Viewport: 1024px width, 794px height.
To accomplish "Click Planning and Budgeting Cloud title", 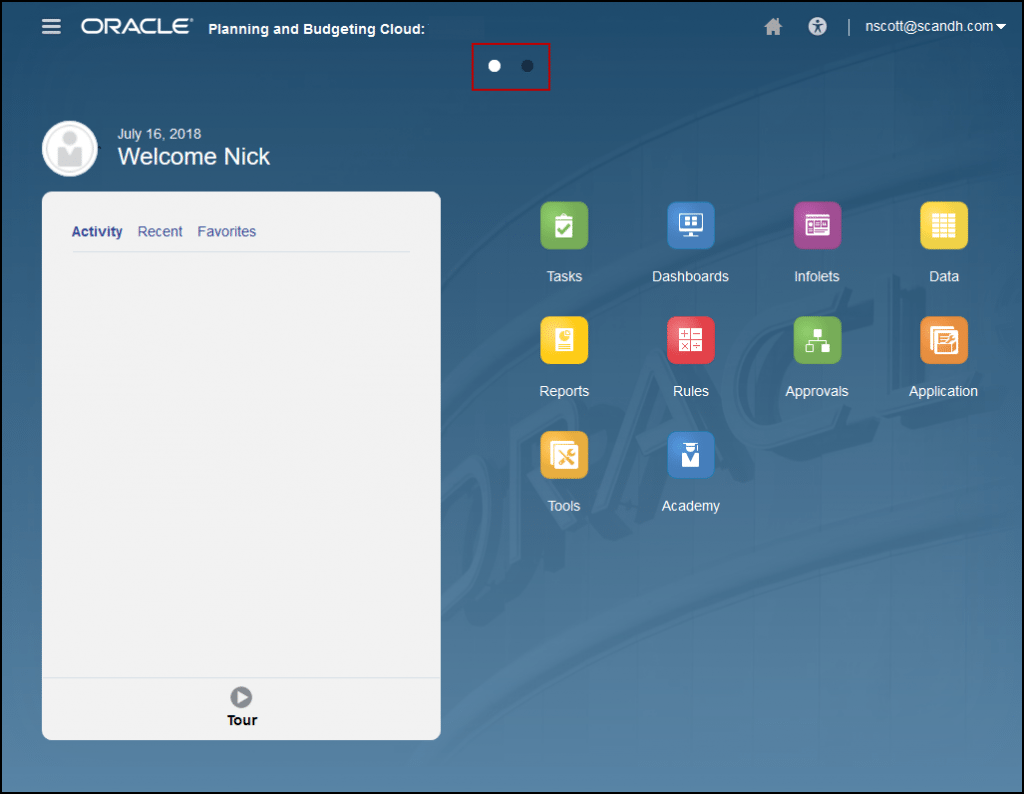I will tap(317, 29).
